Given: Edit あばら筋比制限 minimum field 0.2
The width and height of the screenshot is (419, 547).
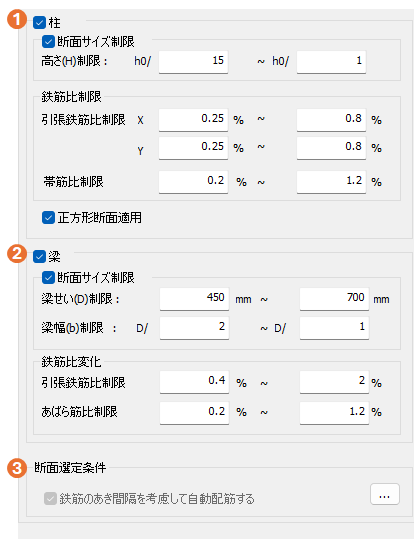Looking at the screenshot, I should [x=194, y=413].
